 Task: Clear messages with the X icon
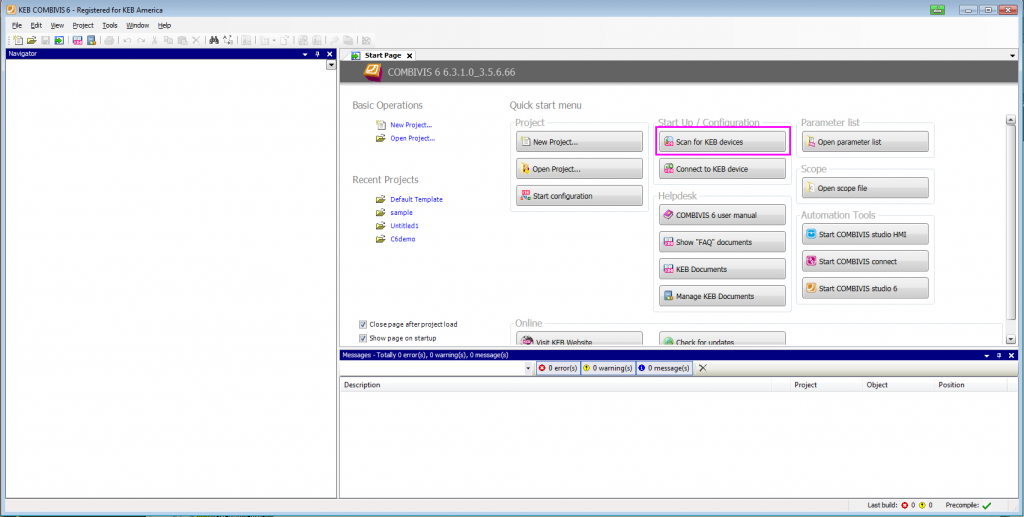click(703, 368)
